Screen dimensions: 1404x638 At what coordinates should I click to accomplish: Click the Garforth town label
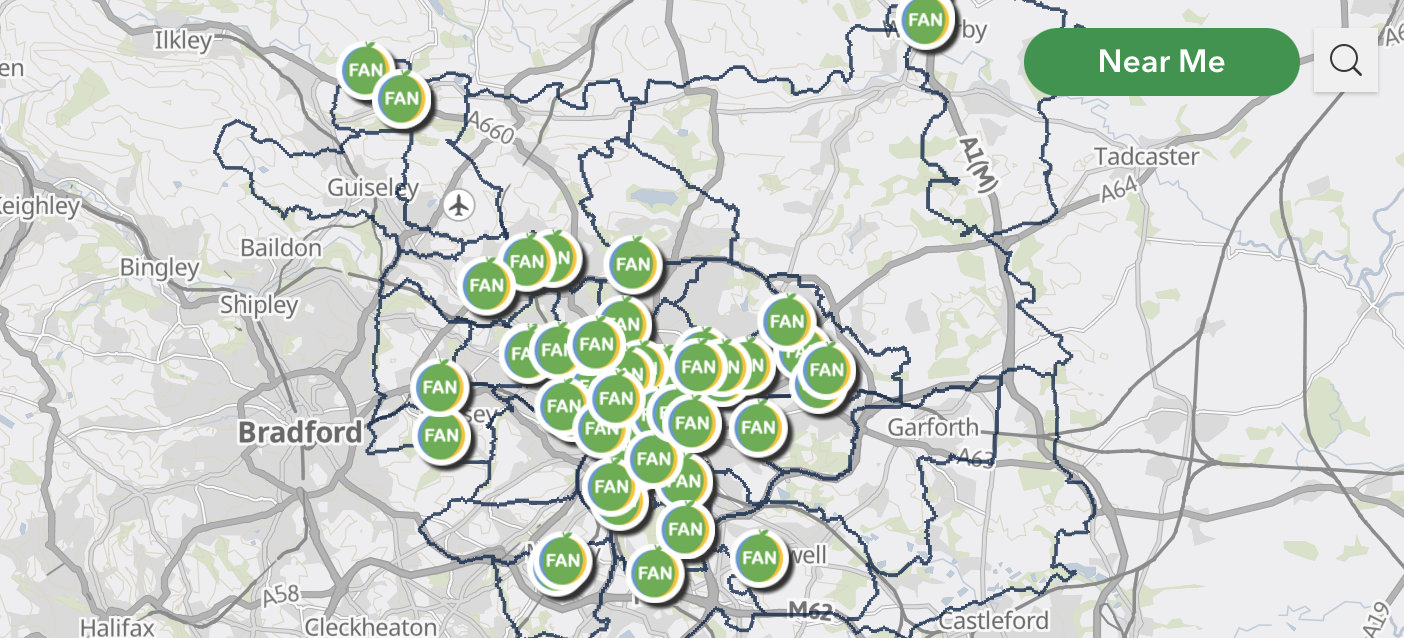click(x=934, y=428)
